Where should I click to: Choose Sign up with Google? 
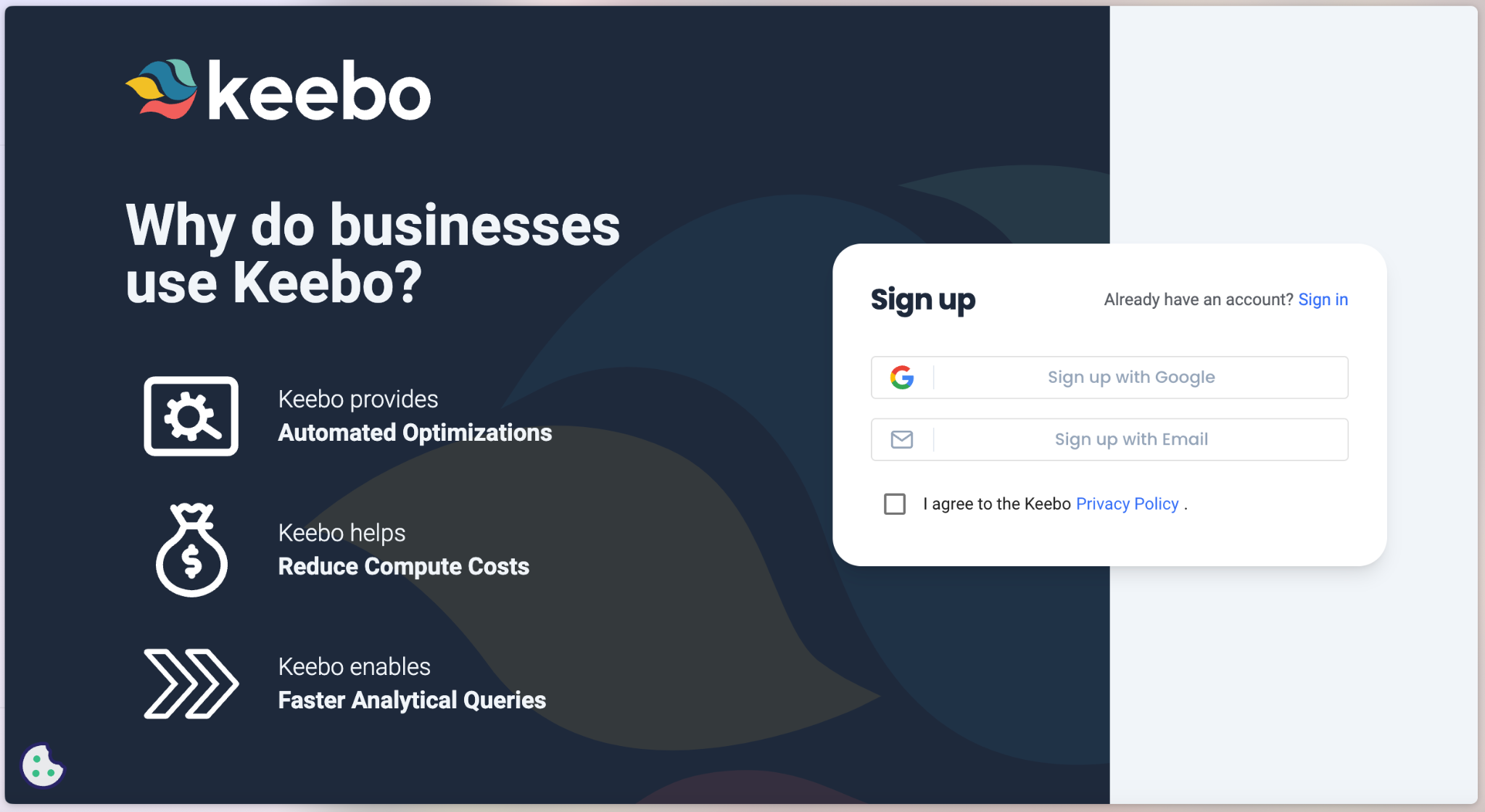[x=1131, y=377]
